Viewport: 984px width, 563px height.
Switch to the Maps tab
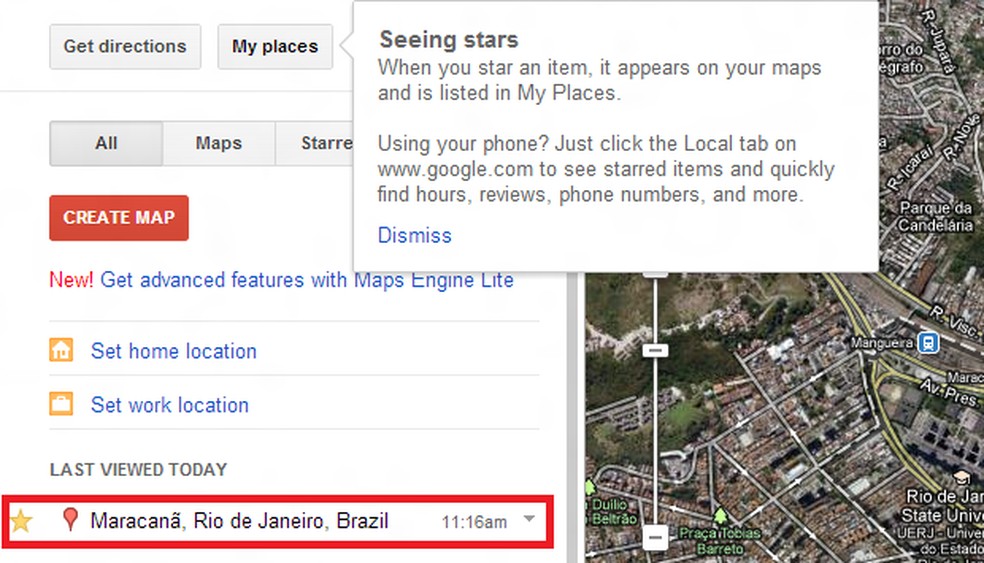coord(218,143)
